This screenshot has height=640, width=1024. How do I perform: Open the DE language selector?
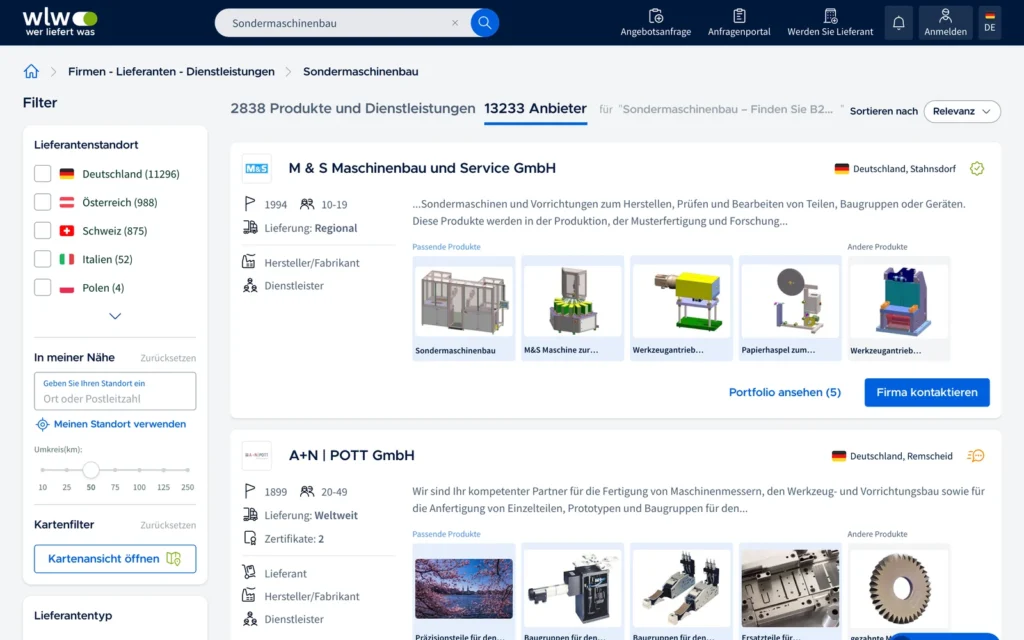990,23
